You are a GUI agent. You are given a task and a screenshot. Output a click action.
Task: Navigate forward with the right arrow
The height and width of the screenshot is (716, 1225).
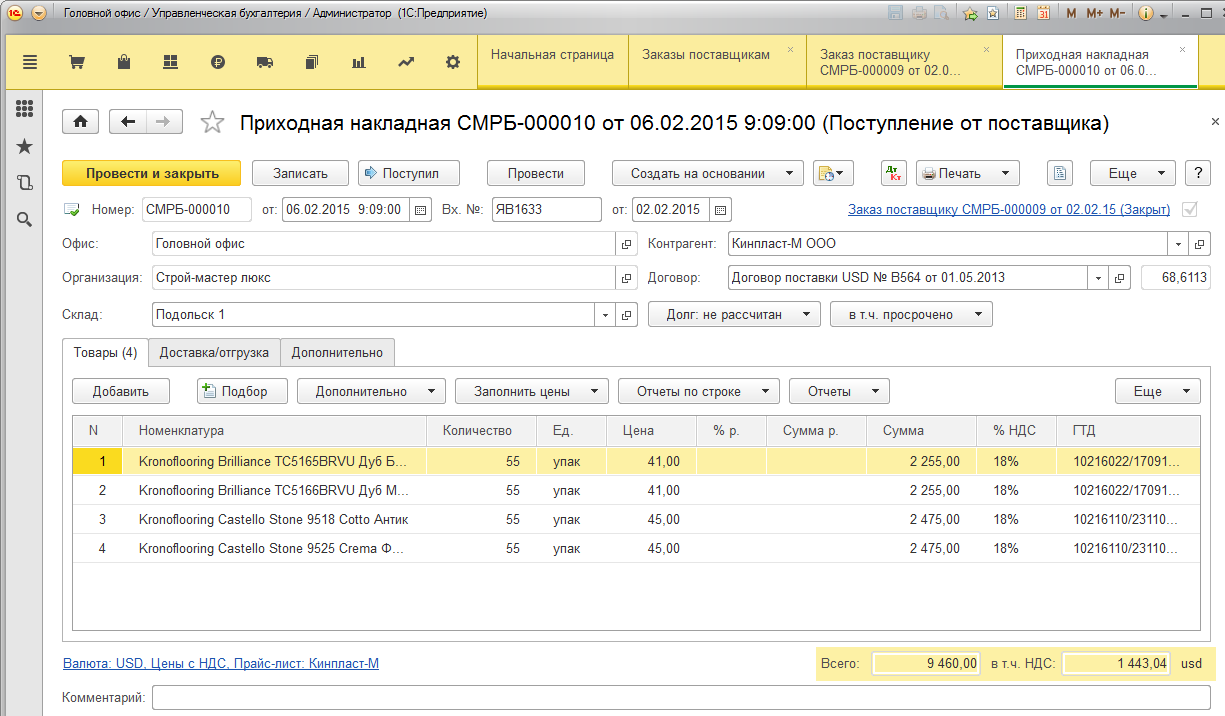click(164, 122)
